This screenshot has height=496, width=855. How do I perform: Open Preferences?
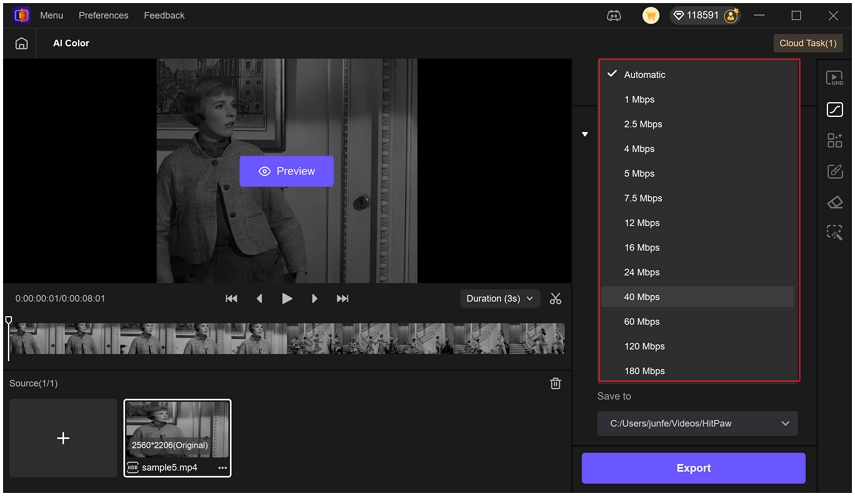tap(104, 15)
